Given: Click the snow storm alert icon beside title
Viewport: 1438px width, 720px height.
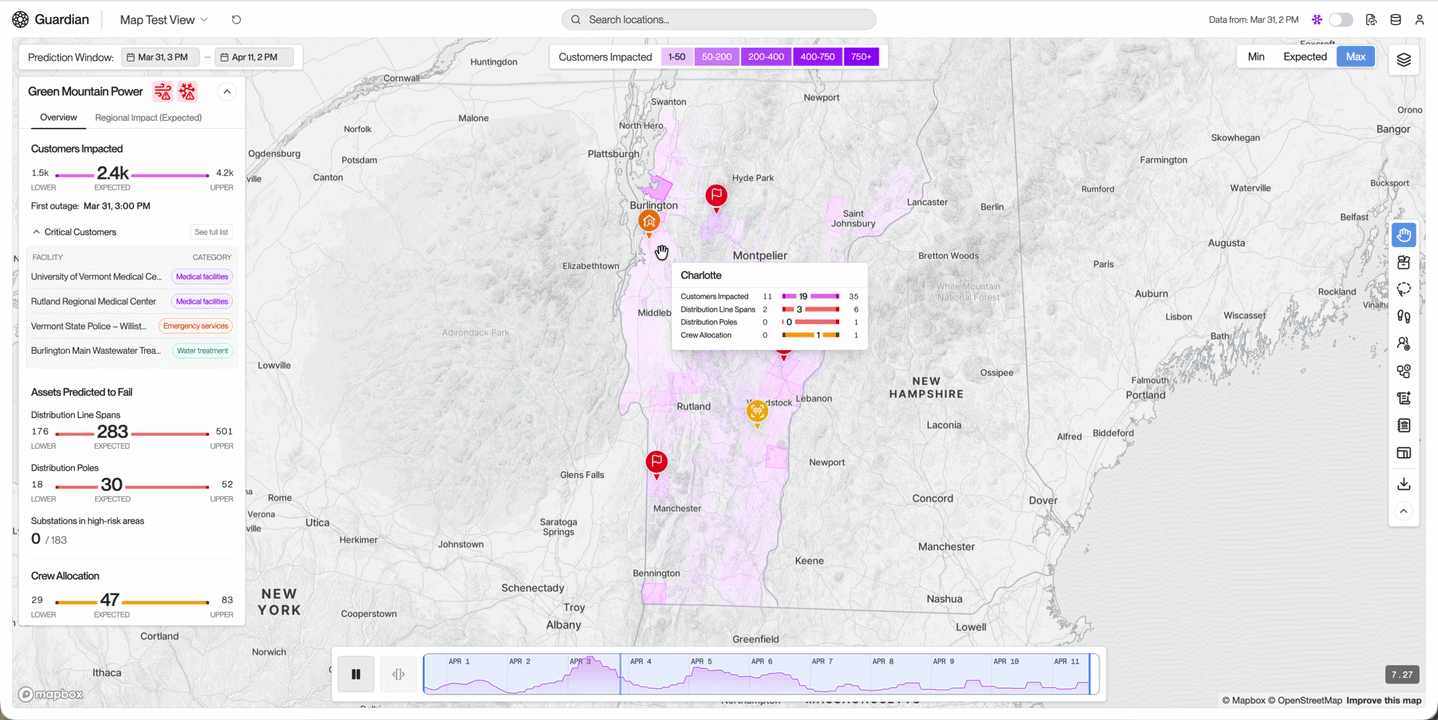Looking at the screenshot, I should point(187,92).
